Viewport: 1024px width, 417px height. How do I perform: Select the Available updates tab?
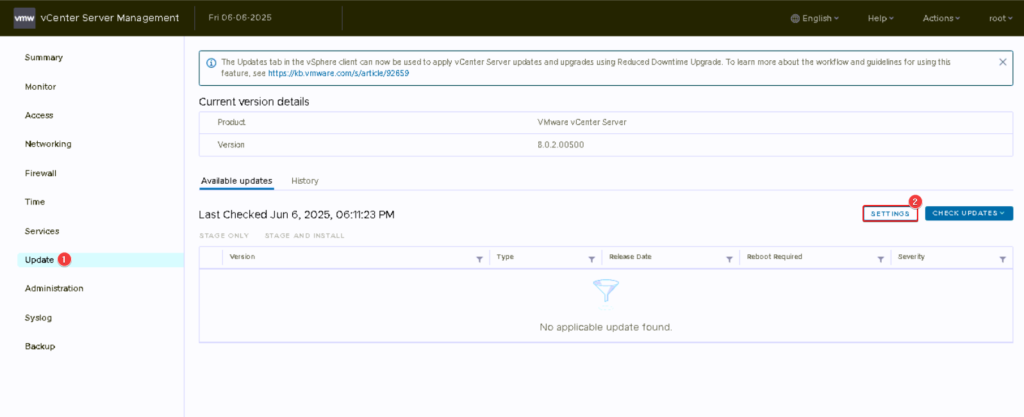[x=236, y=181]
